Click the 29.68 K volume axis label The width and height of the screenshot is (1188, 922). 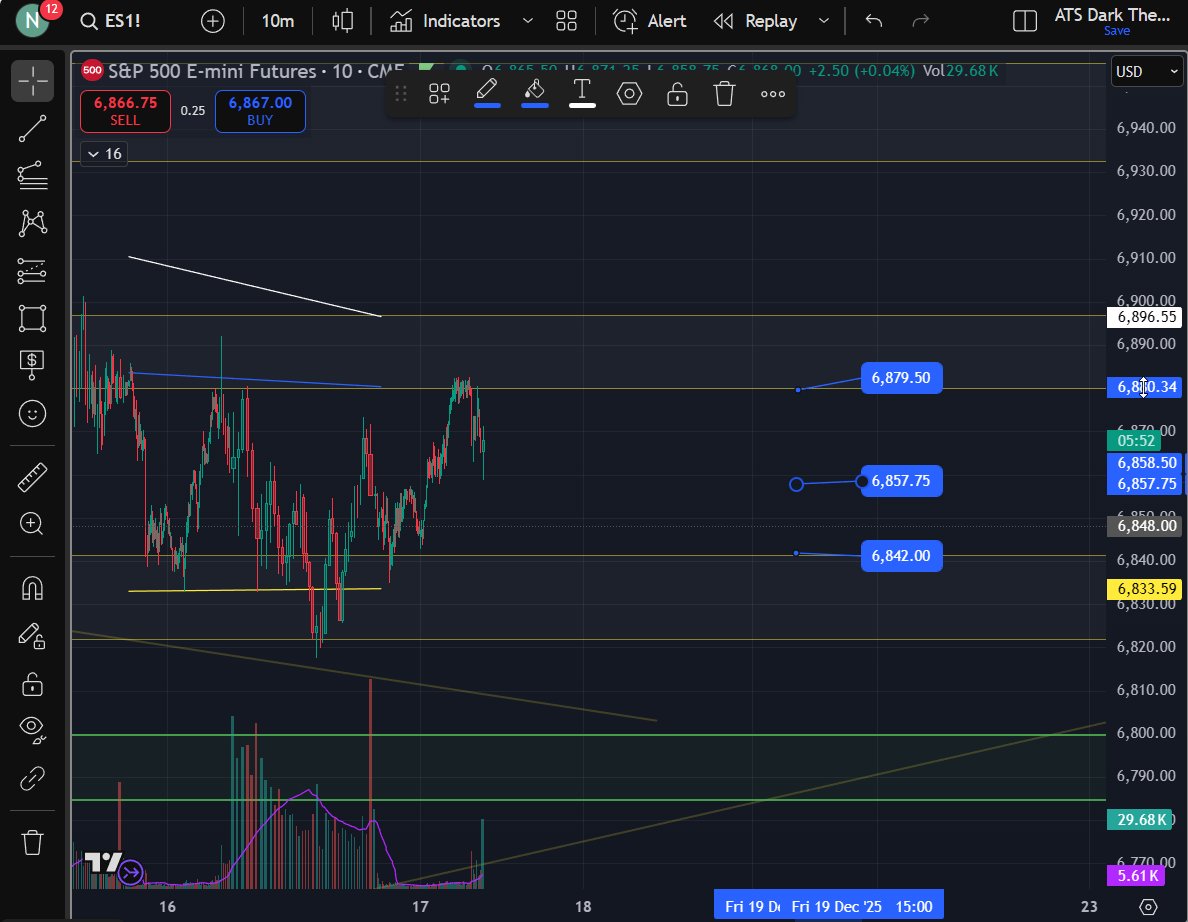pos(1140,820)
